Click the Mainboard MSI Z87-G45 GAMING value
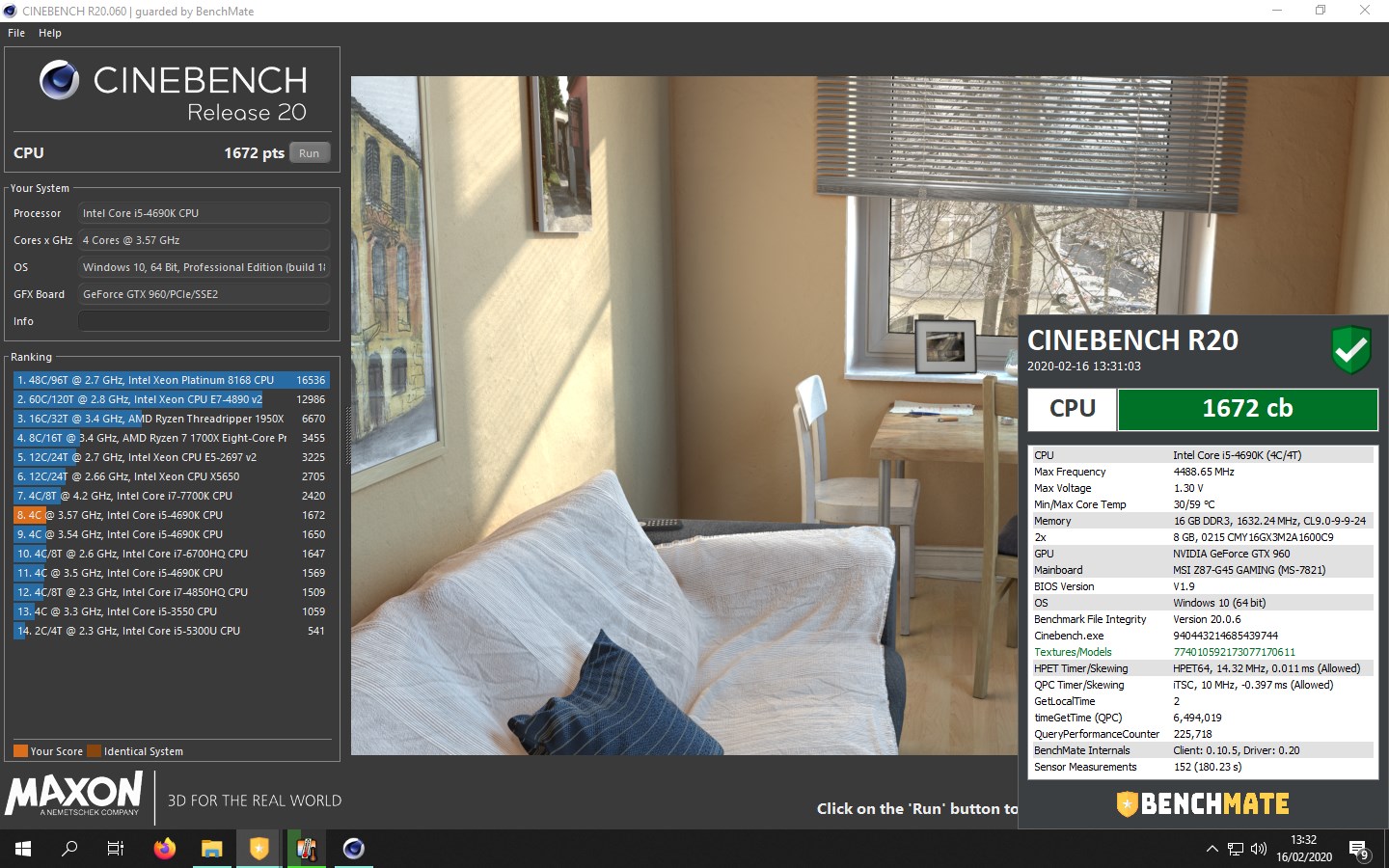Screen dimensions: 1389x868 1249,570
